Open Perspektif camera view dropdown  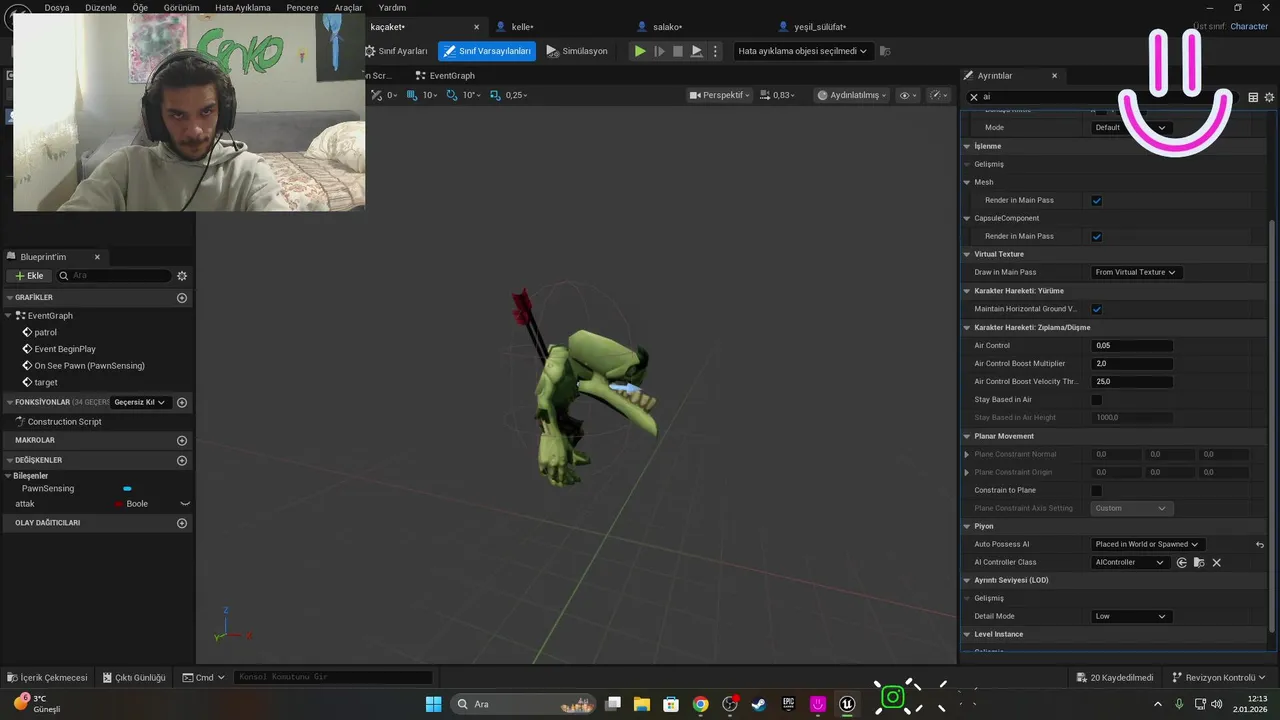(720, 95)
